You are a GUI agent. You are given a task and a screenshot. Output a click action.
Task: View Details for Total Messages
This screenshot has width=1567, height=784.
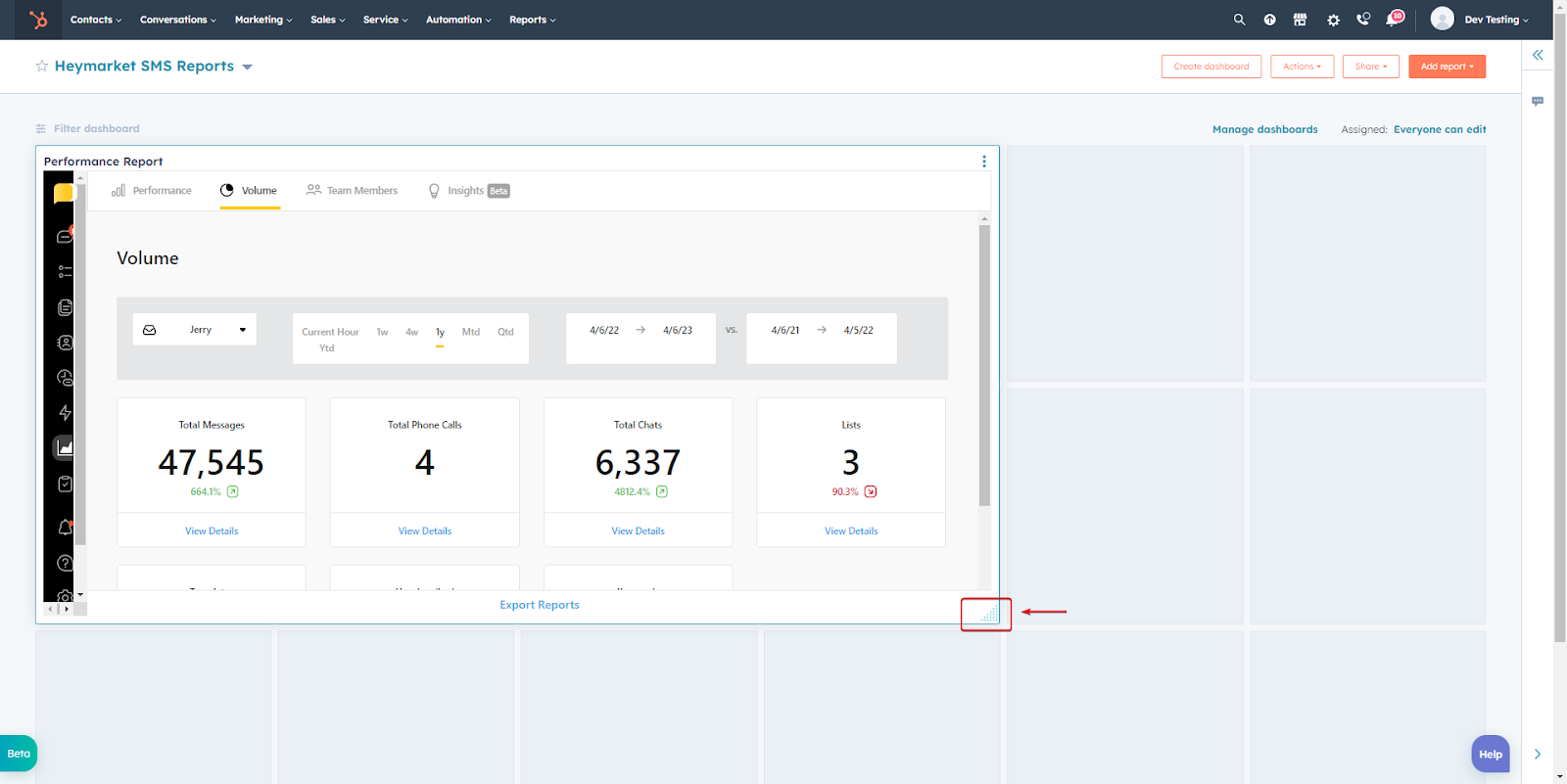(x=212, y=531)
